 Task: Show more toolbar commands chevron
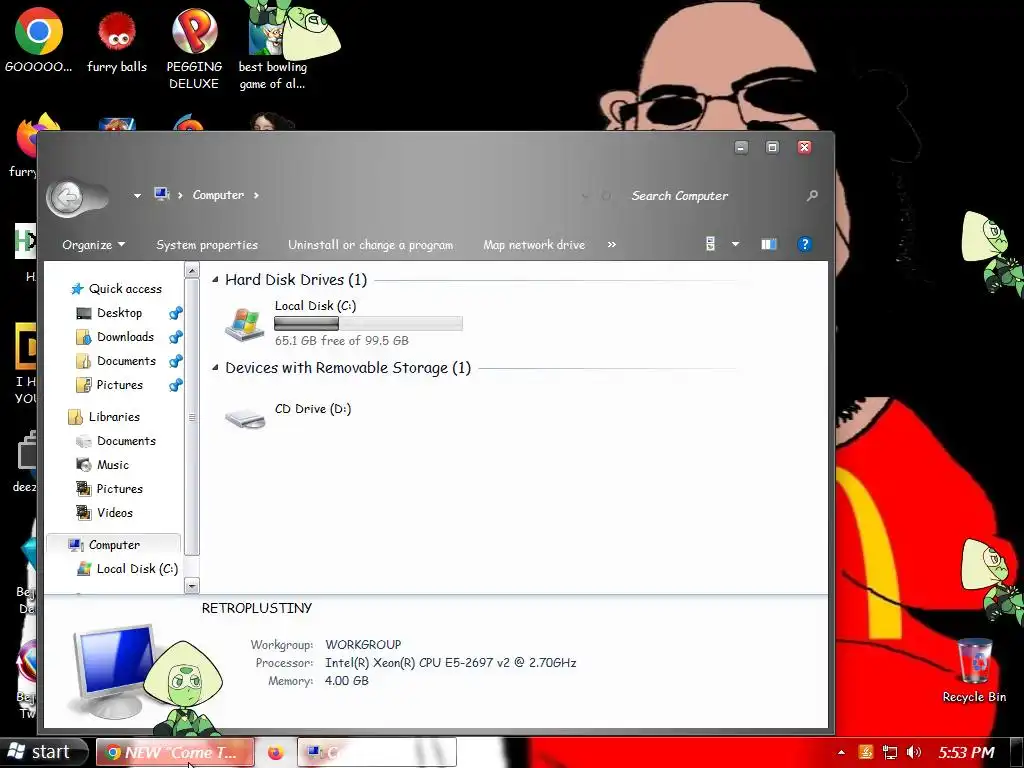pos(611,244)
